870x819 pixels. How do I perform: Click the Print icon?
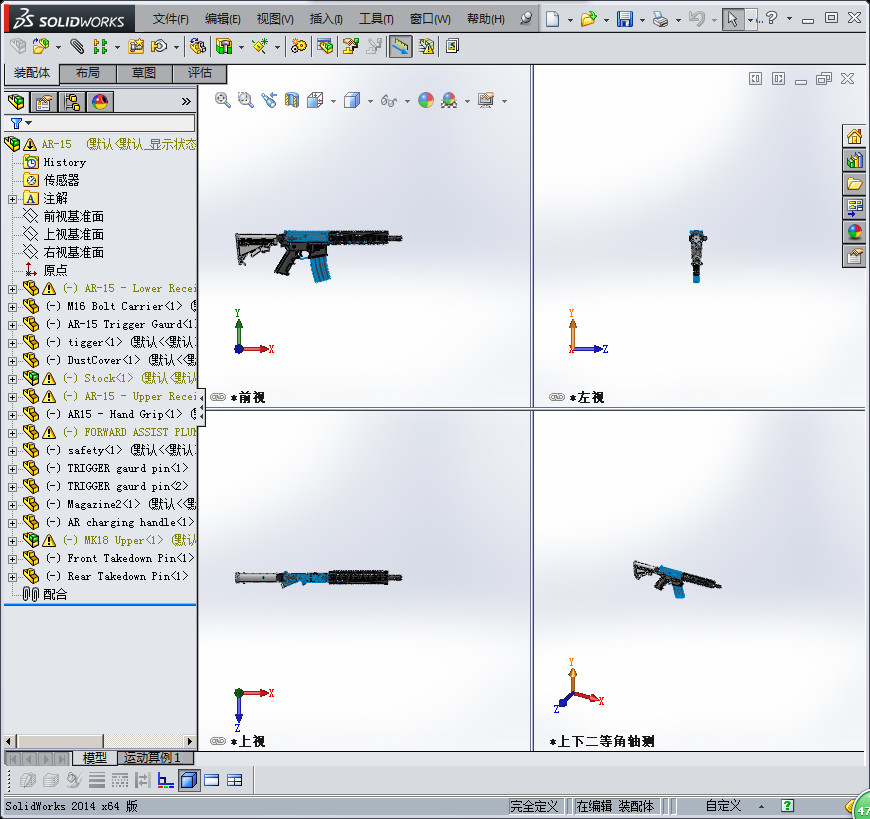(x=660, y=19)
